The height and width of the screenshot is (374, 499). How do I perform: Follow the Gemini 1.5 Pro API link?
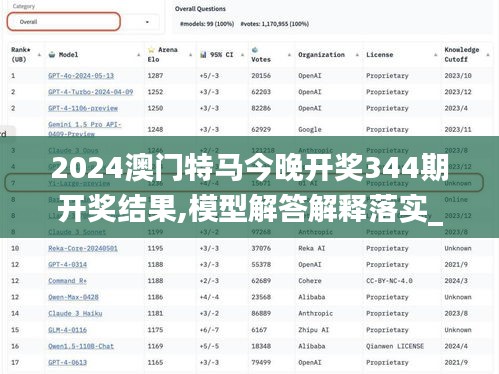(85, 129)
